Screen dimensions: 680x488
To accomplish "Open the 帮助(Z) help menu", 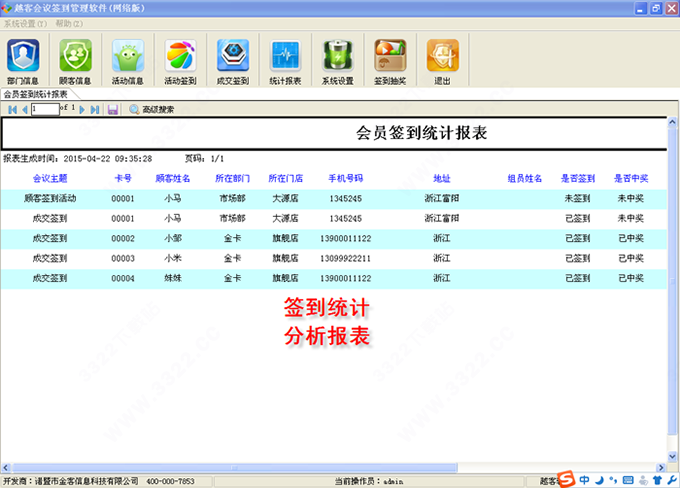I will pyautogui.click(x=70, y=22).
